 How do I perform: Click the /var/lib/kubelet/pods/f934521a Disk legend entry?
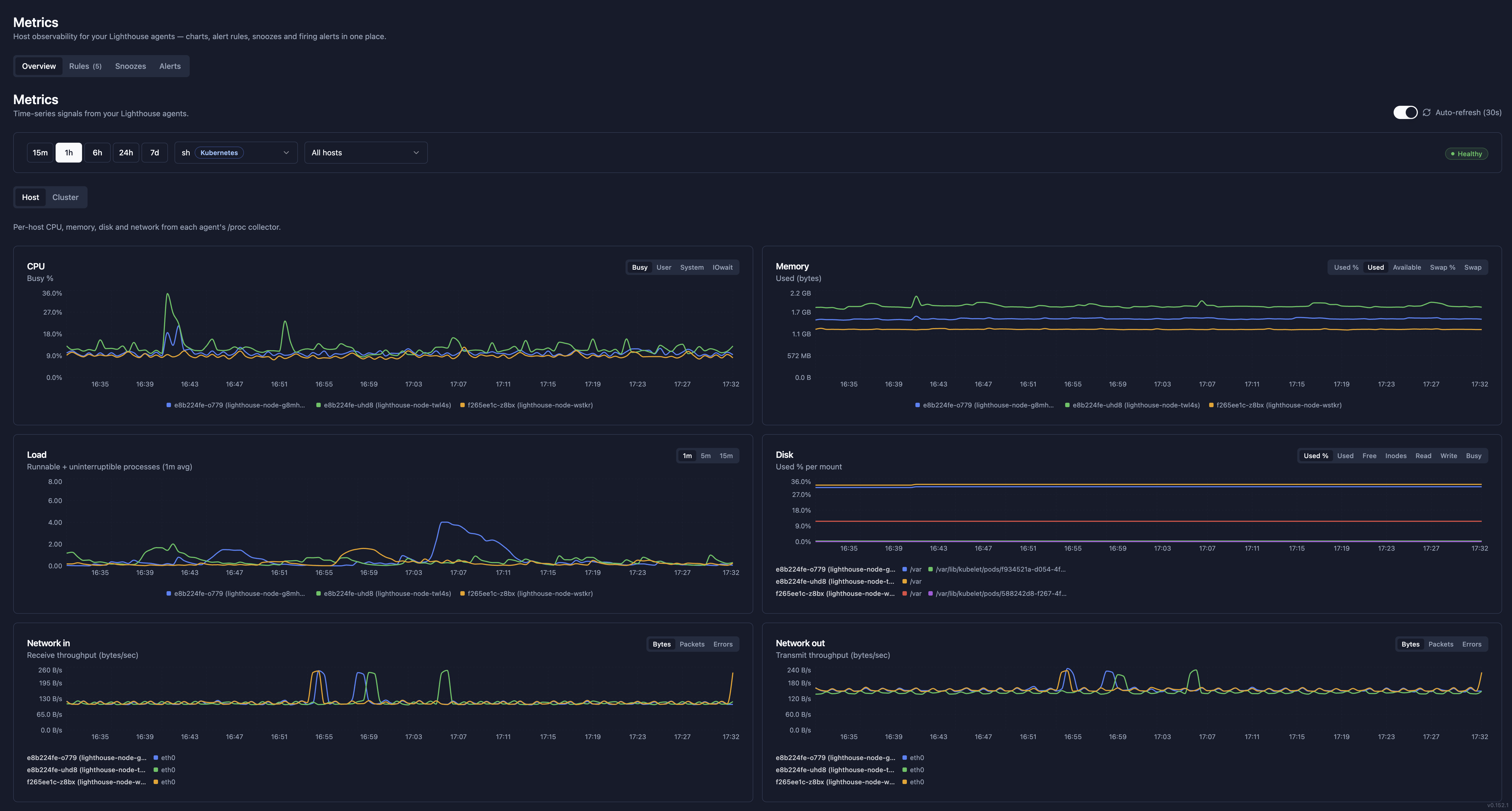[x=997, y=569]
